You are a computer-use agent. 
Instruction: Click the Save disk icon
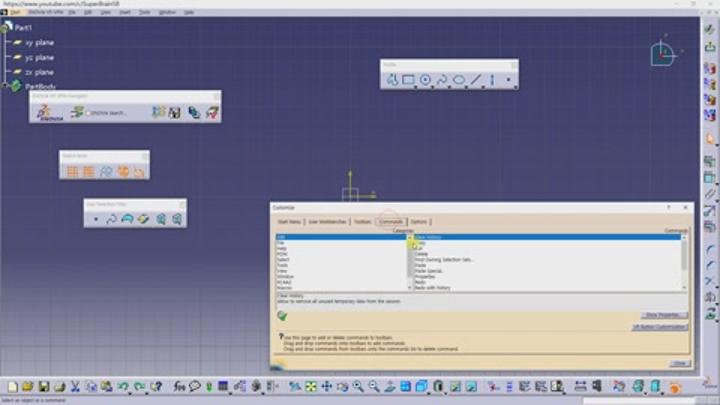pyautogui.click(x=44, y=387)
